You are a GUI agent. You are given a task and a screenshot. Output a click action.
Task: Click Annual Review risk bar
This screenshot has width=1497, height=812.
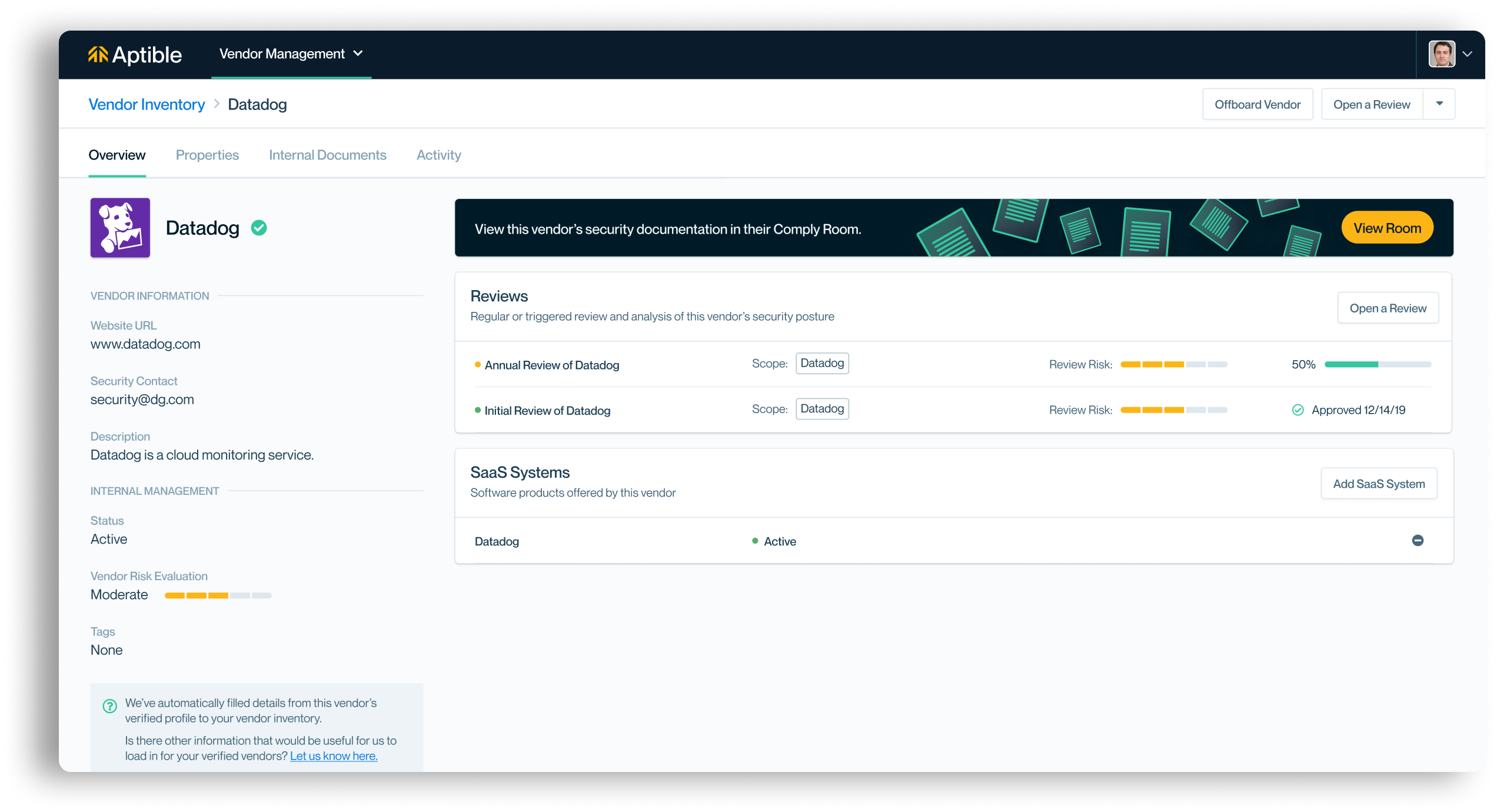coord(1174,365)
